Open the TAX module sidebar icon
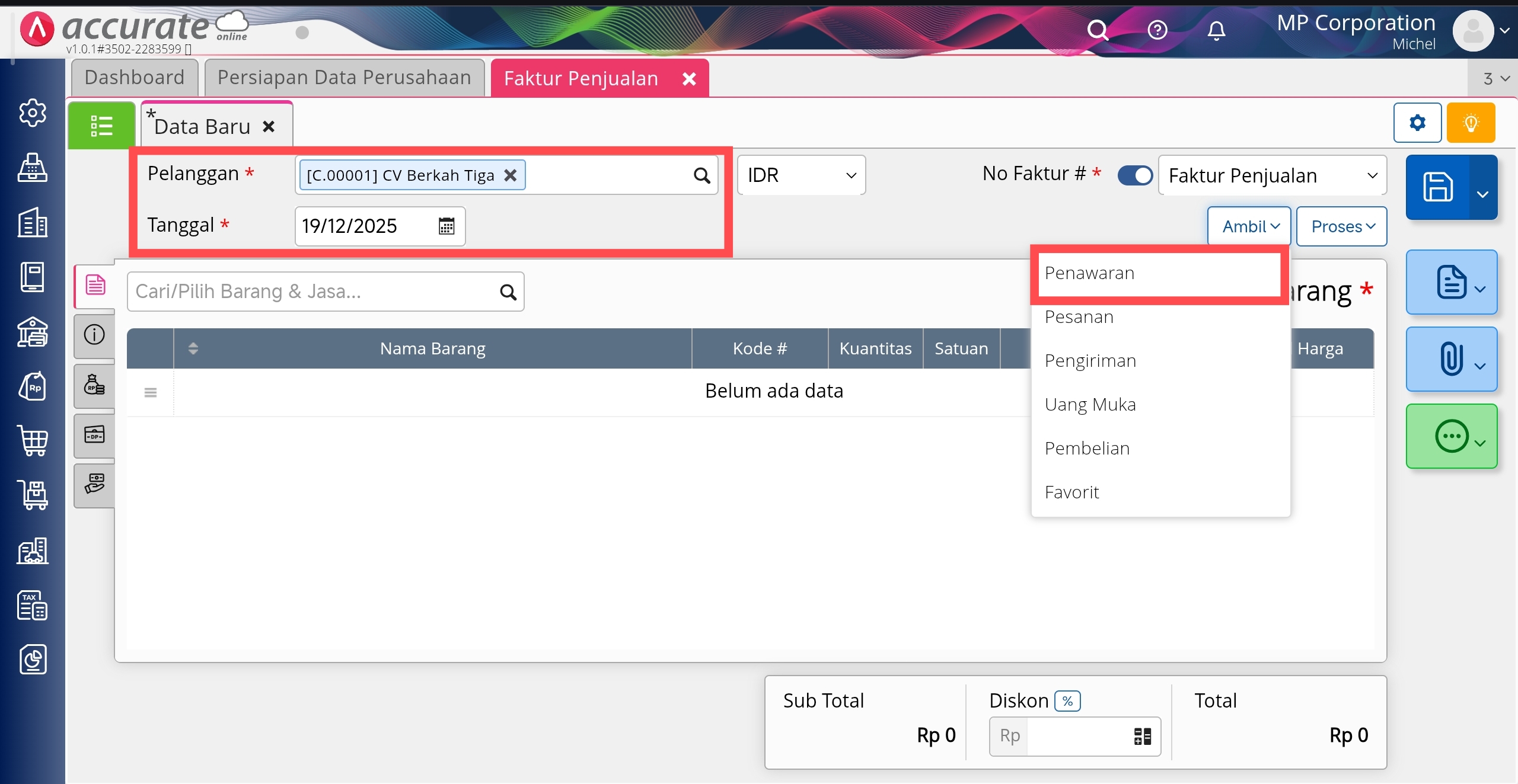Image resolution: width=1518 pixels, height=784 pixels. (x=32, y=605)
